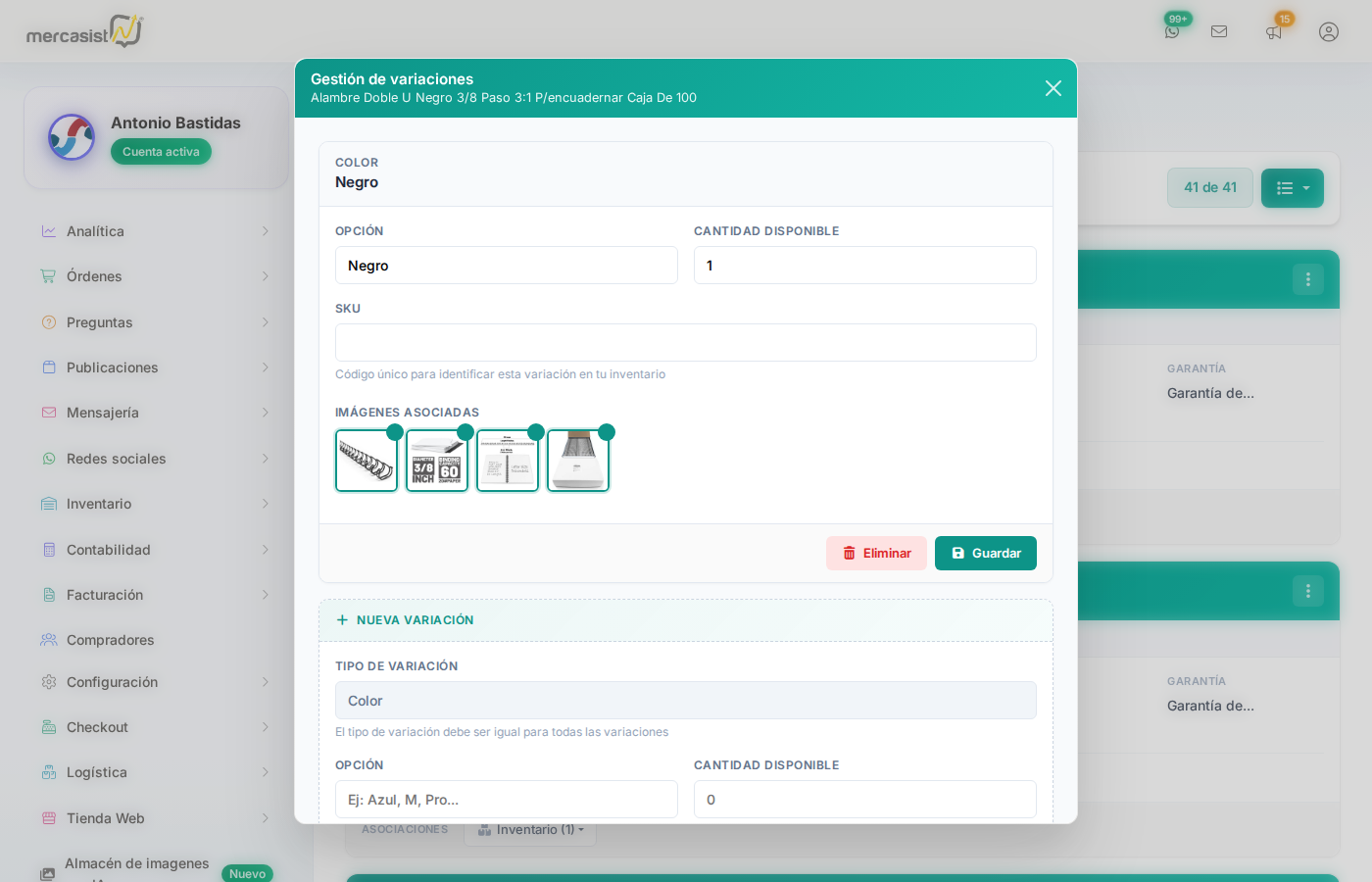Open notifications via the megaphone icon
The width and height of the screenshot is (1372, 882).
coord(1274,30)
